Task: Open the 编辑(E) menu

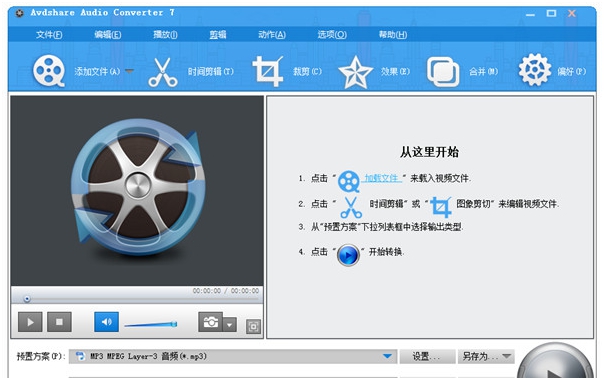Action: tap(108, 35)
